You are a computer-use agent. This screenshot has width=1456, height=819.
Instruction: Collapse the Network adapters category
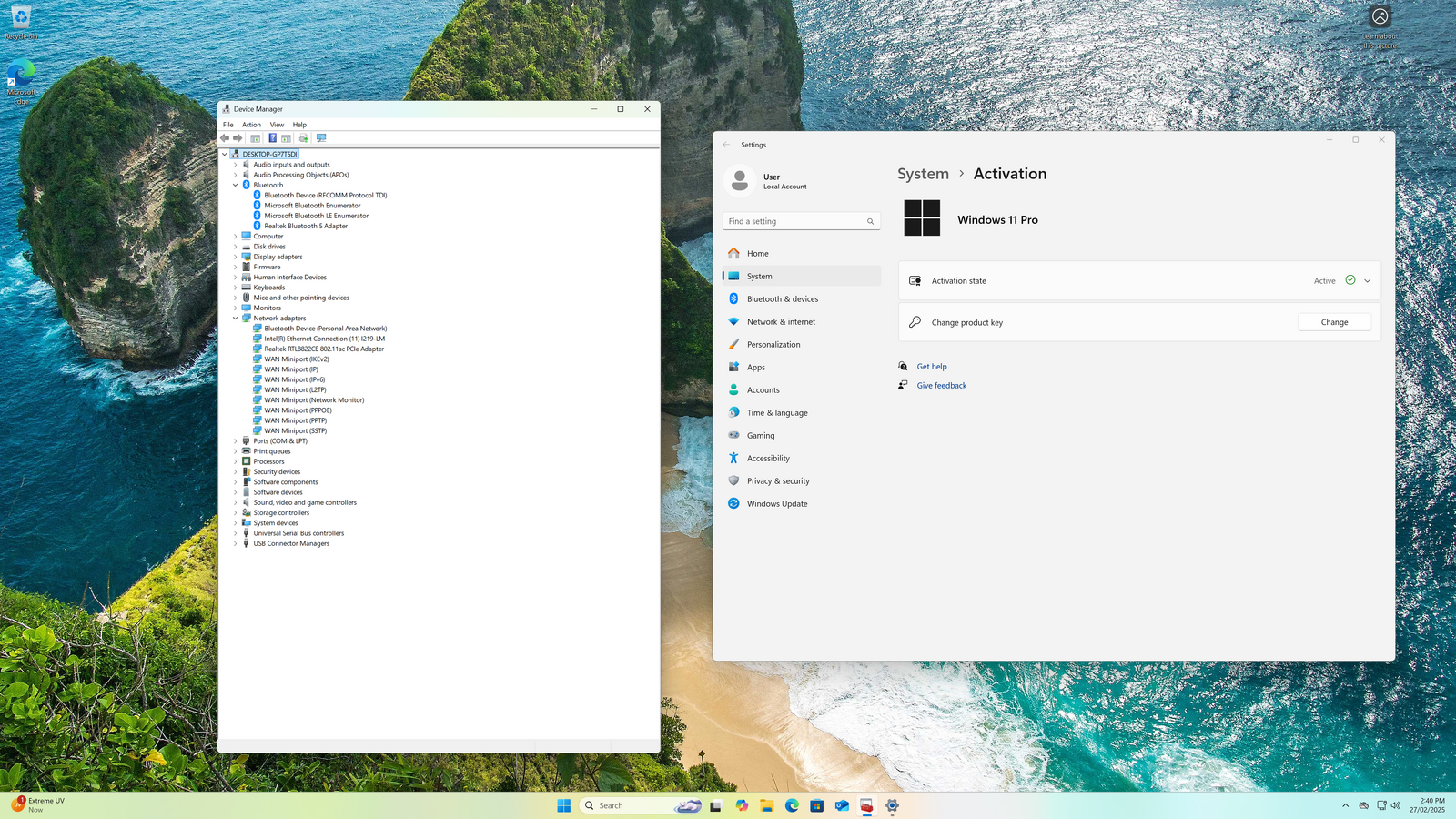pyautogui.click(x=235, y=318)
